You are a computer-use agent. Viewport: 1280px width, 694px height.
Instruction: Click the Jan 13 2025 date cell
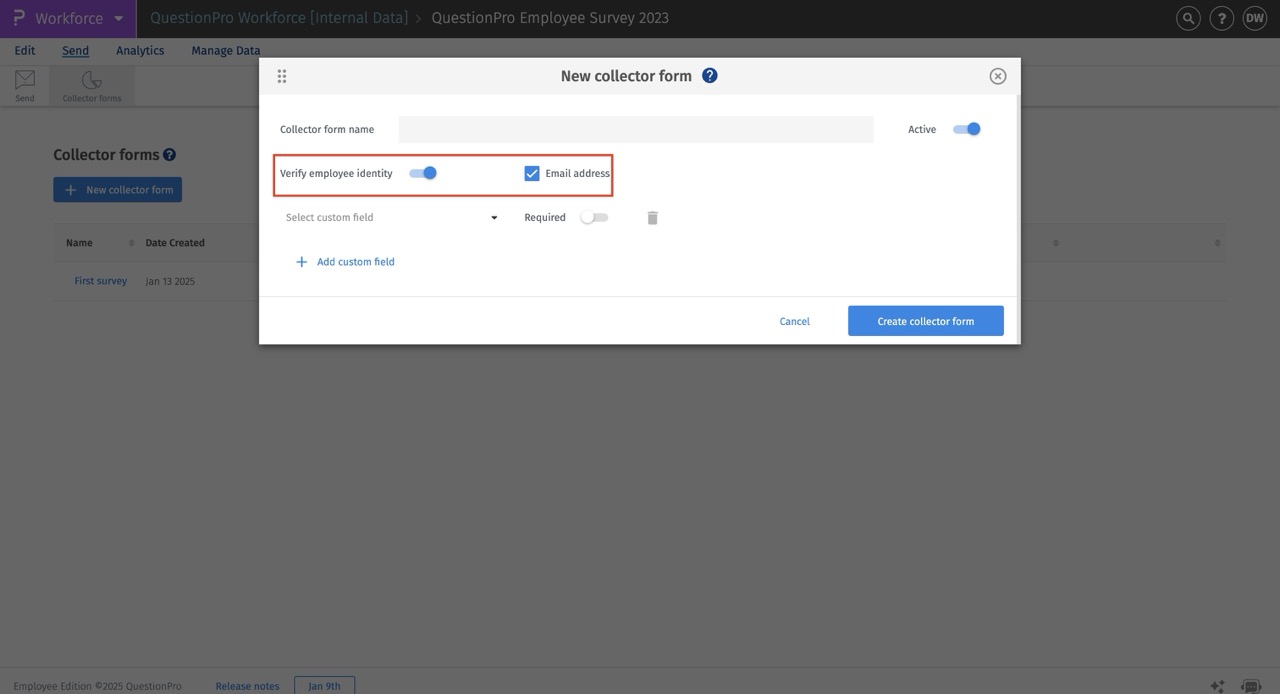pos(170,282)
